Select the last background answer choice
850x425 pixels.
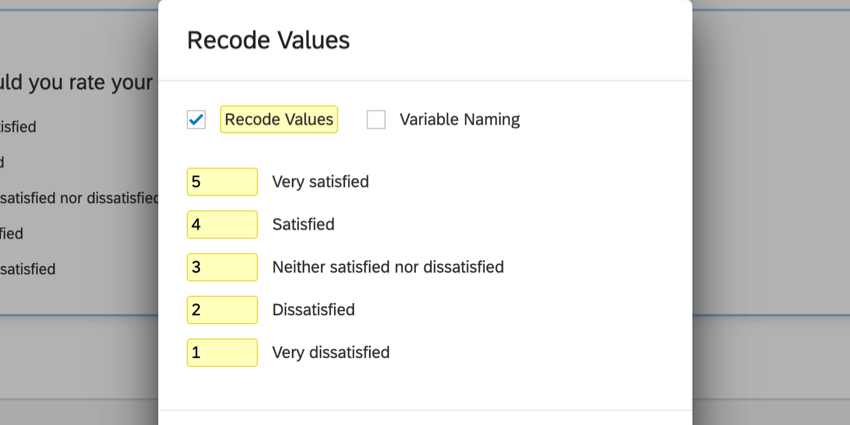[x=28, y=269]
